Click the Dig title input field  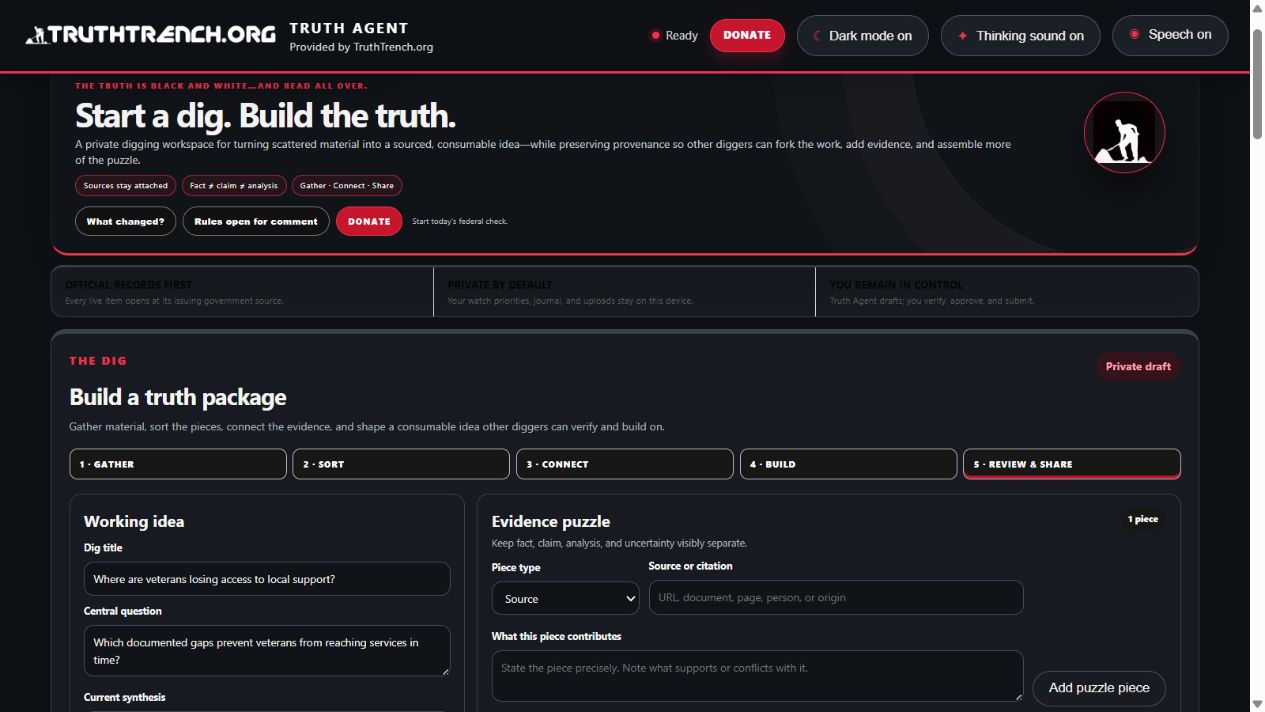(267, 579)
